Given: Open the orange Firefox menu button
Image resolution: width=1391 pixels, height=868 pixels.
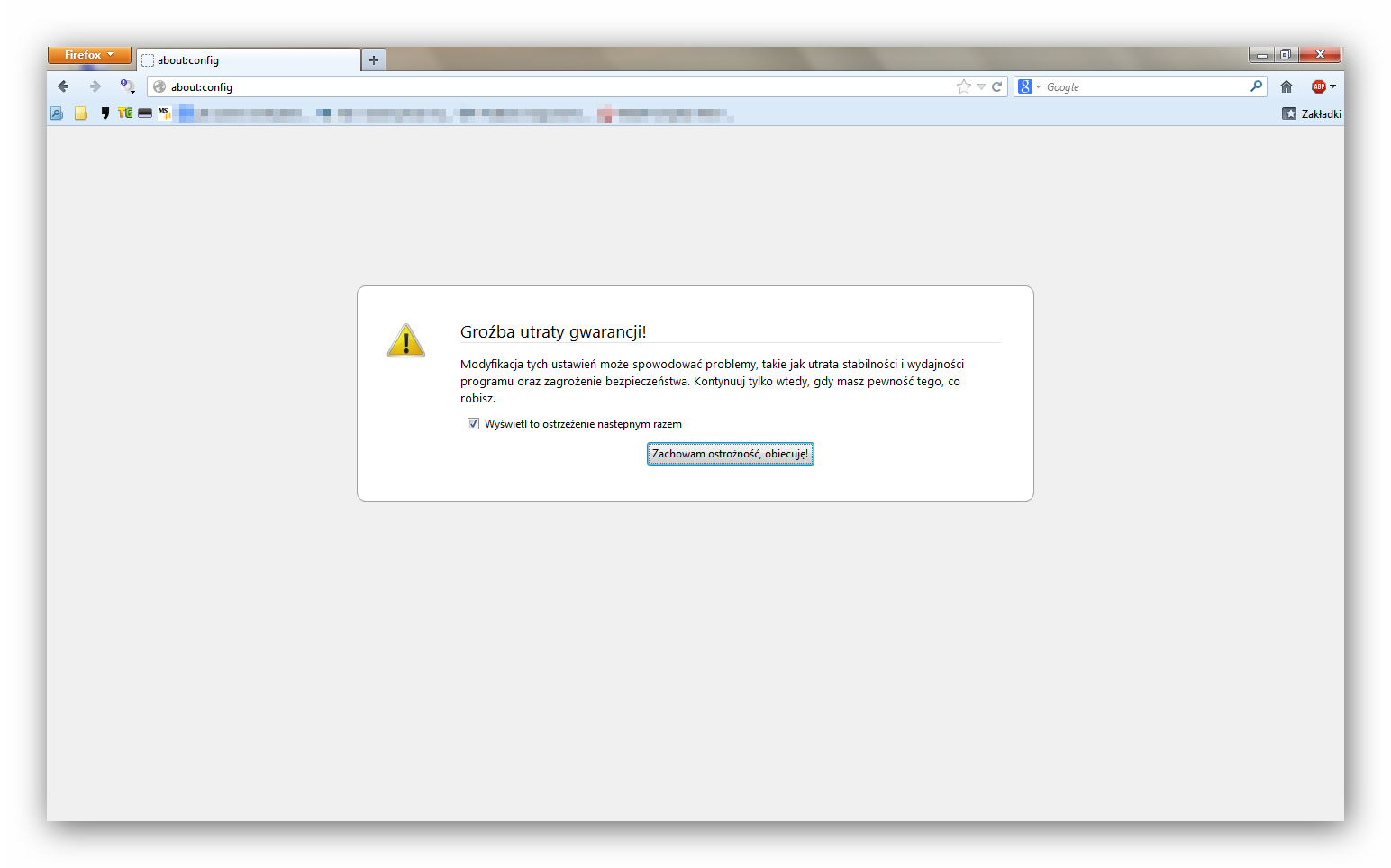Looking at the screenshot, I should [x=89, y=55].
